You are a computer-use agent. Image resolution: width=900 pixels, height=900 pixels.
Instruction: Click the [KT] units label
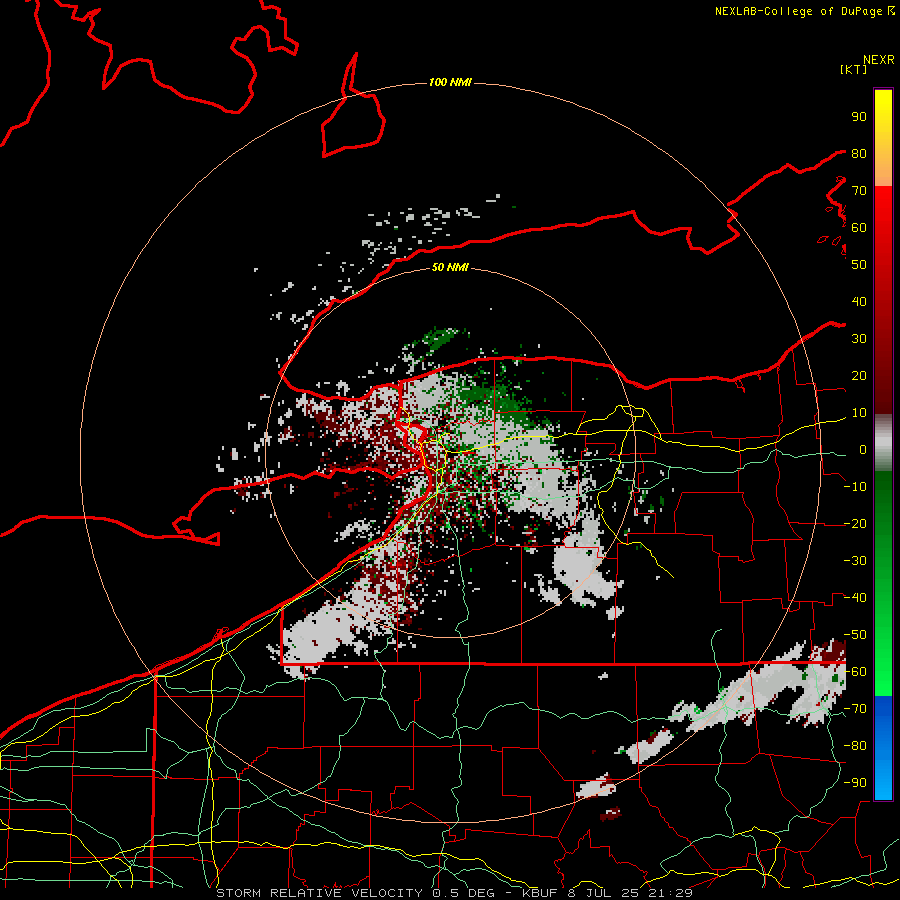[853, 69]
